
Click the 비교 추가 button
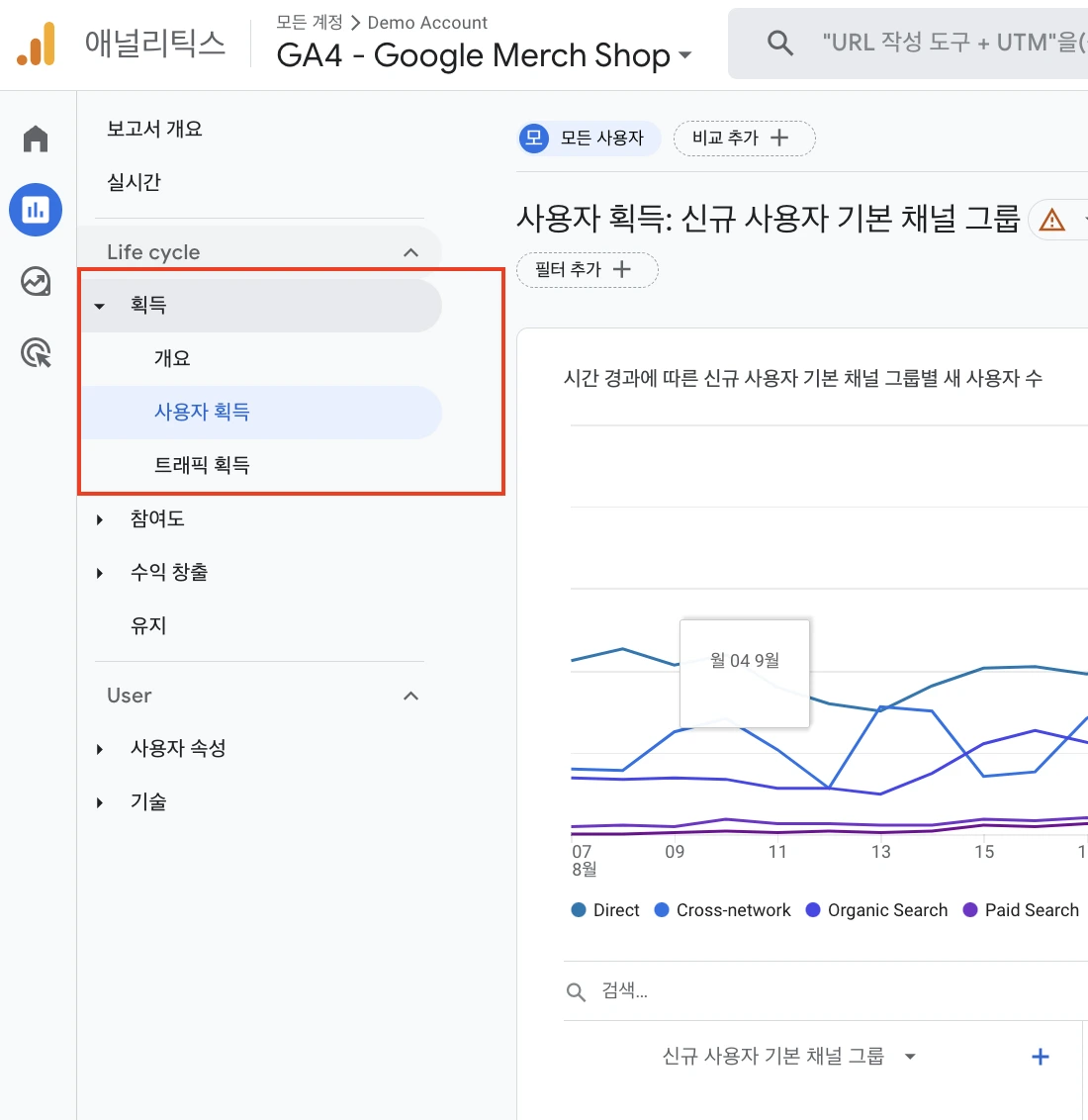pos(744,138)
